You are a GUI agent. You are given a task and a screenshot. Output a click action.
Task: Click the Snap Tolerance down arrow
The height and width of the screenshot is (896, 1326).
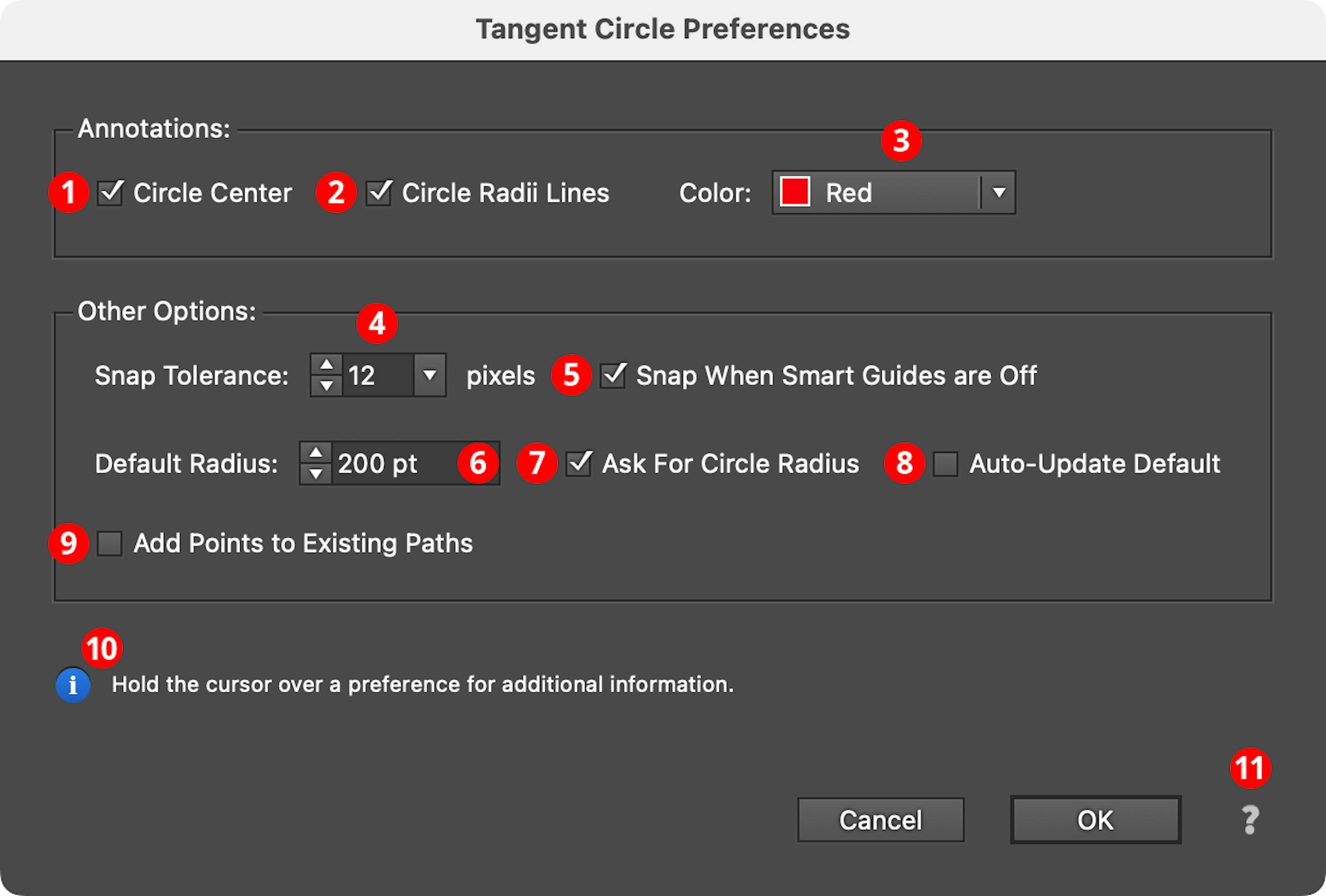pos(325,387)
